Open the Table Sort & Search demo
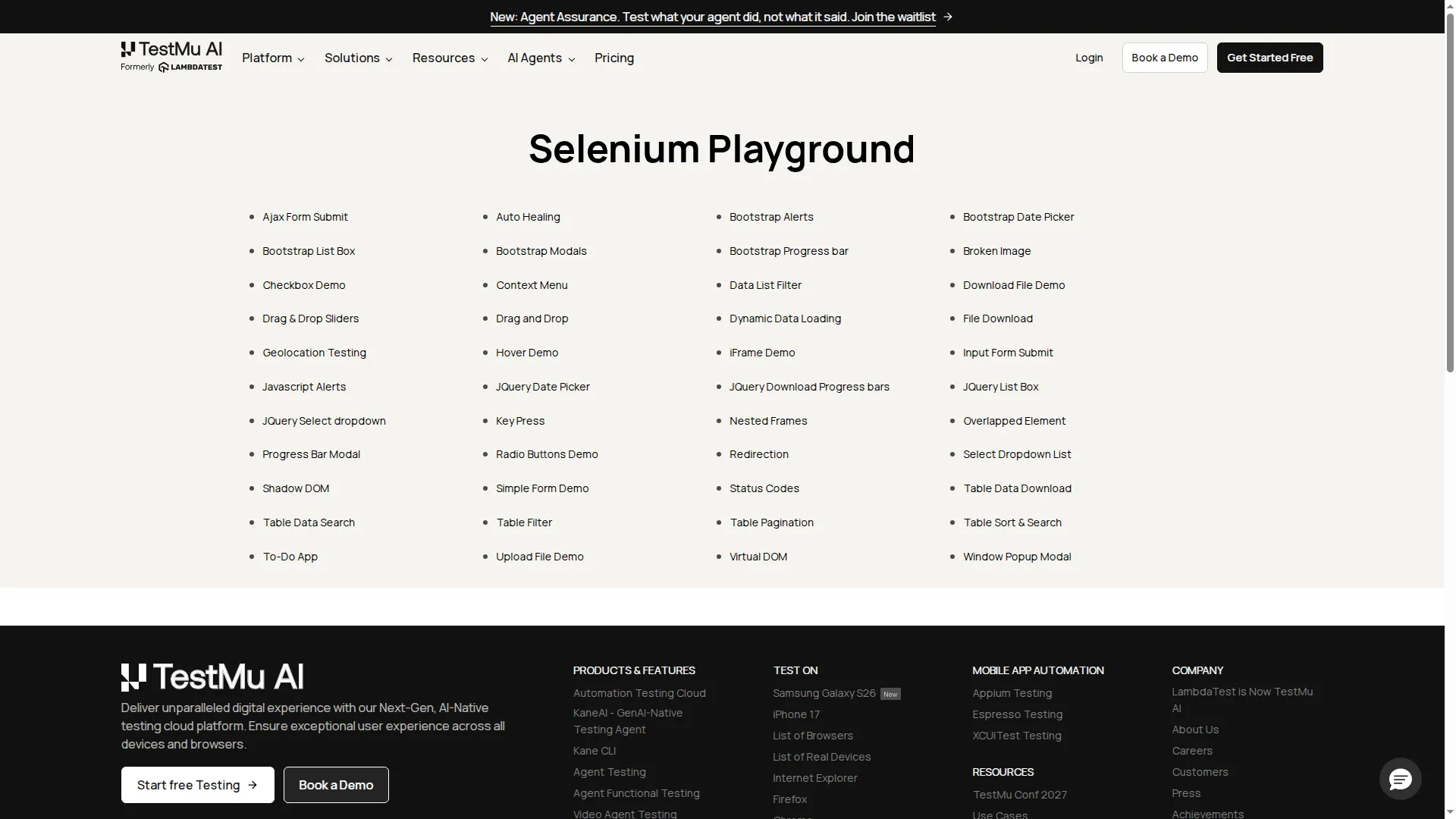The image size is (1456, 819). pos(1012,522)
